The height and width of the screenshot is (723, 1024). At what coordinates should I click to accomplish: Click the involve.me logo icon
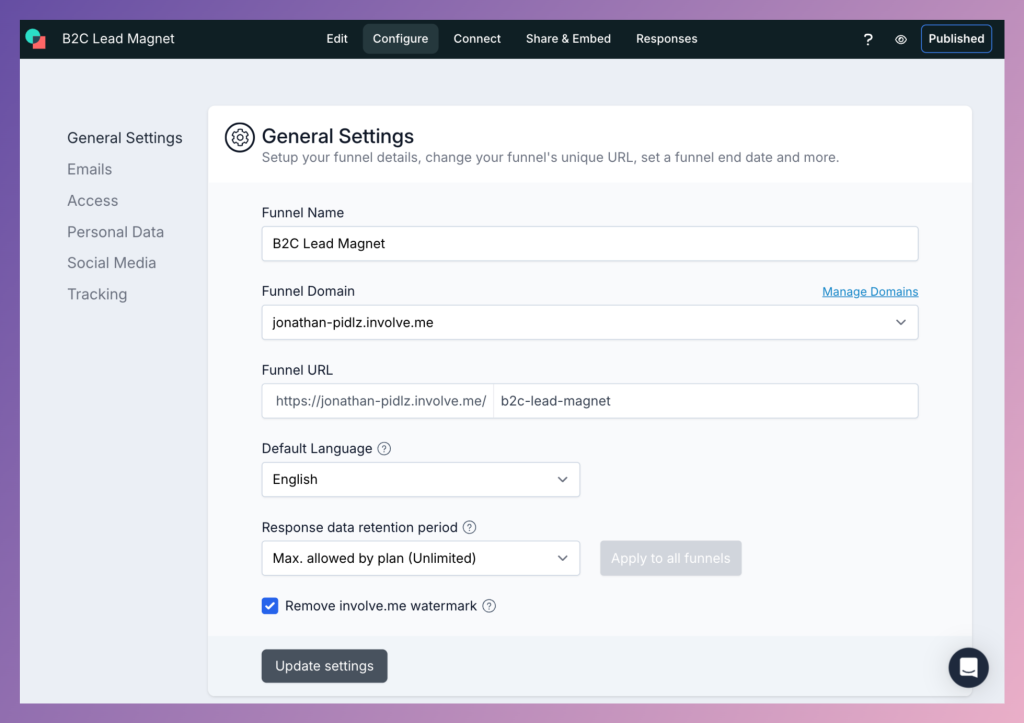(x=36, y=38)
